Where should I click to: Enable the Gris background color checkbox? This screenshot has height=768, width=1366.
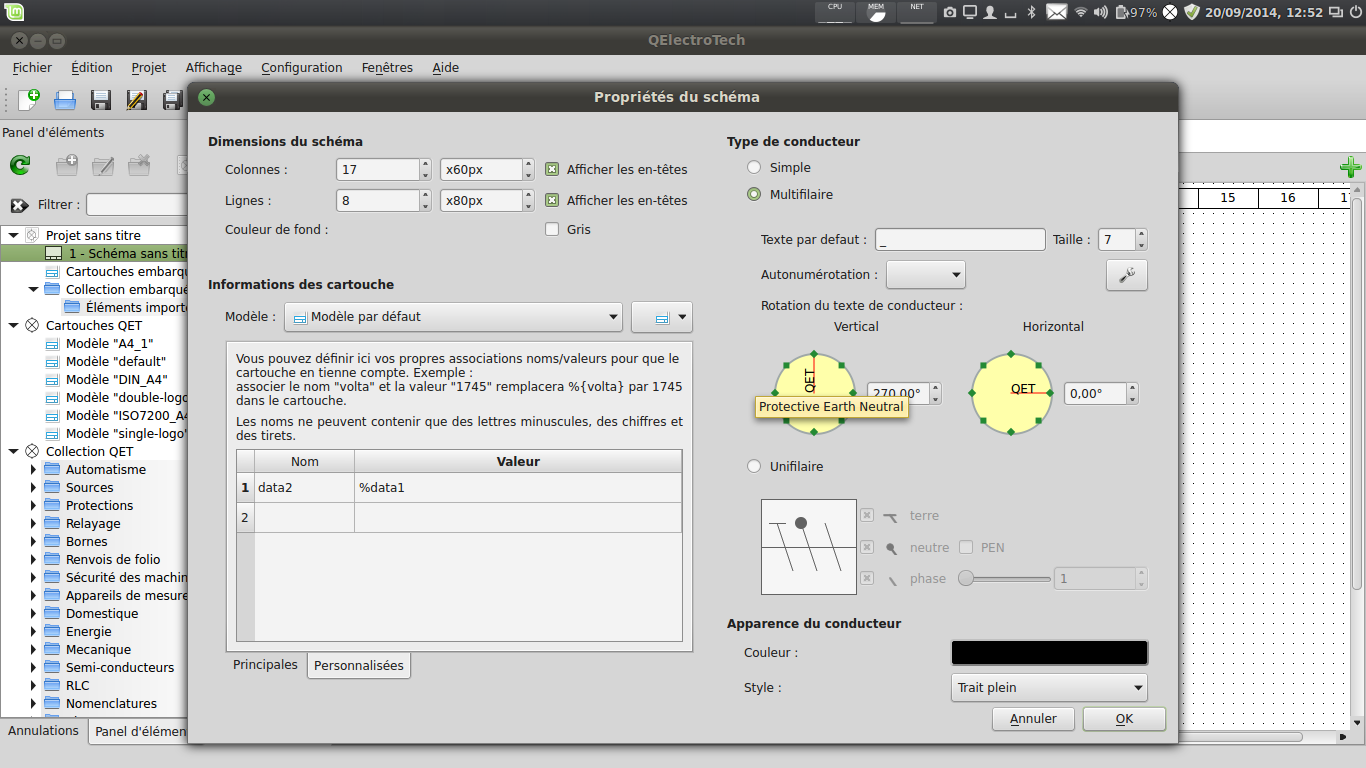[x=552, y=230]
